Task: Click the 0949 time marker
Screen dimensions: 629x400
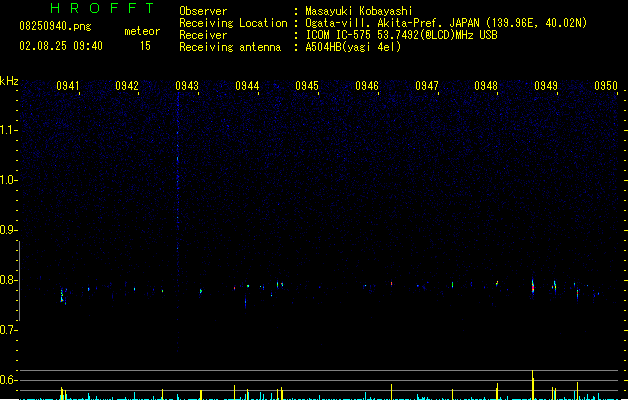Action: [x=546, y=86]
